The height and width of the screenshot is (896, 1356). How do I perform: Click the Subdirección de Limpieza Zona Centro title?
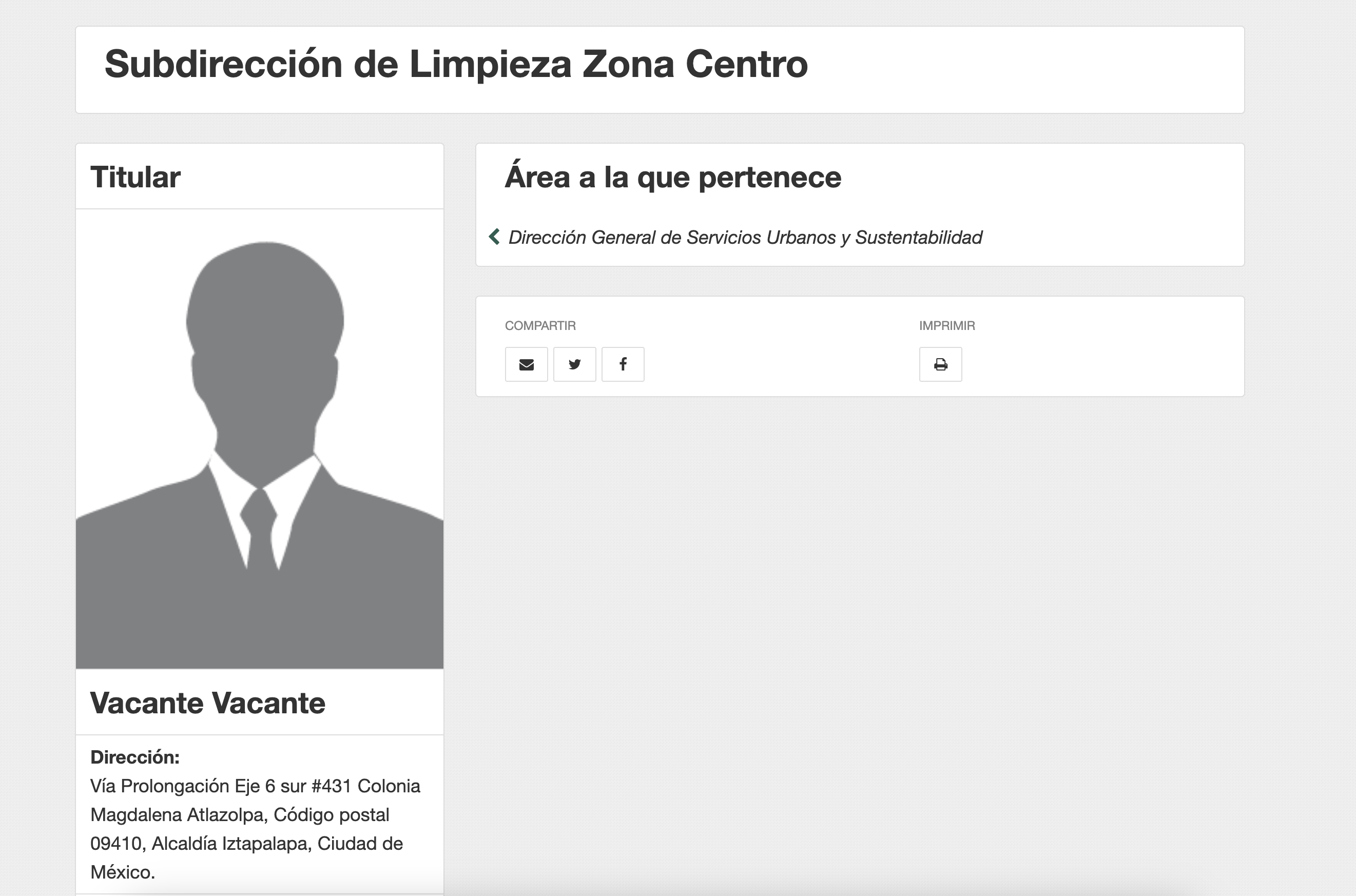click(x=455, y=64)
